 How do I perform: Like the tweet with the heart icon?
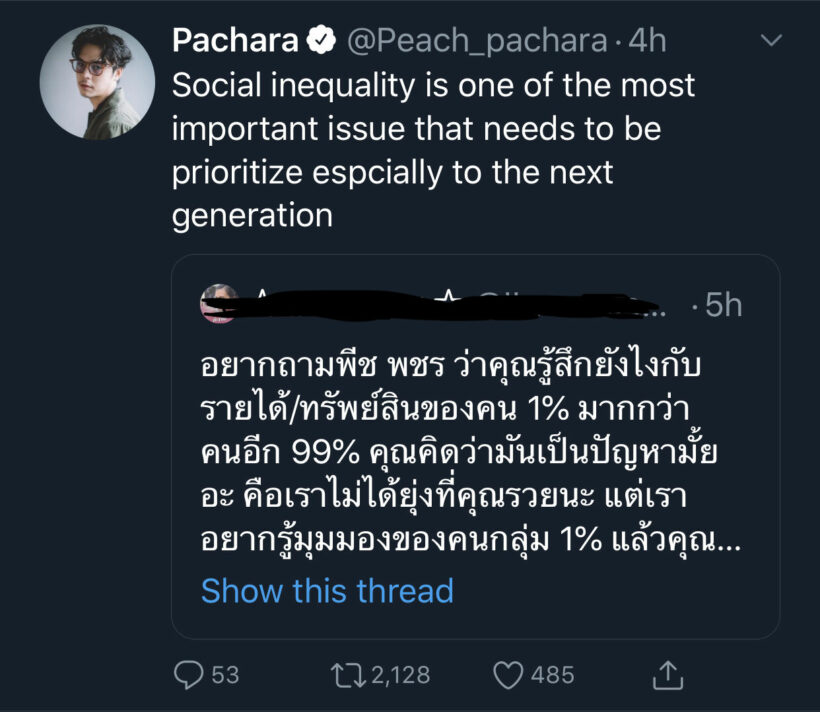[x=509, y=674]
